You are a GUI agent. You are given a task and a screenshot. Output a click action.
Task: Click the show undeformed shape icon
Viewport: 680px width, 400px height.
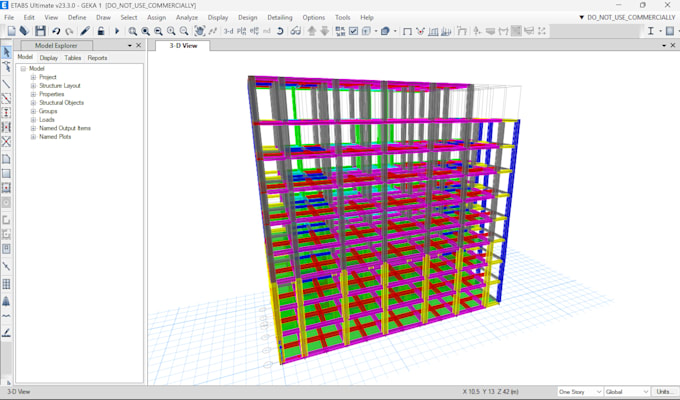[x=407, y=31]
